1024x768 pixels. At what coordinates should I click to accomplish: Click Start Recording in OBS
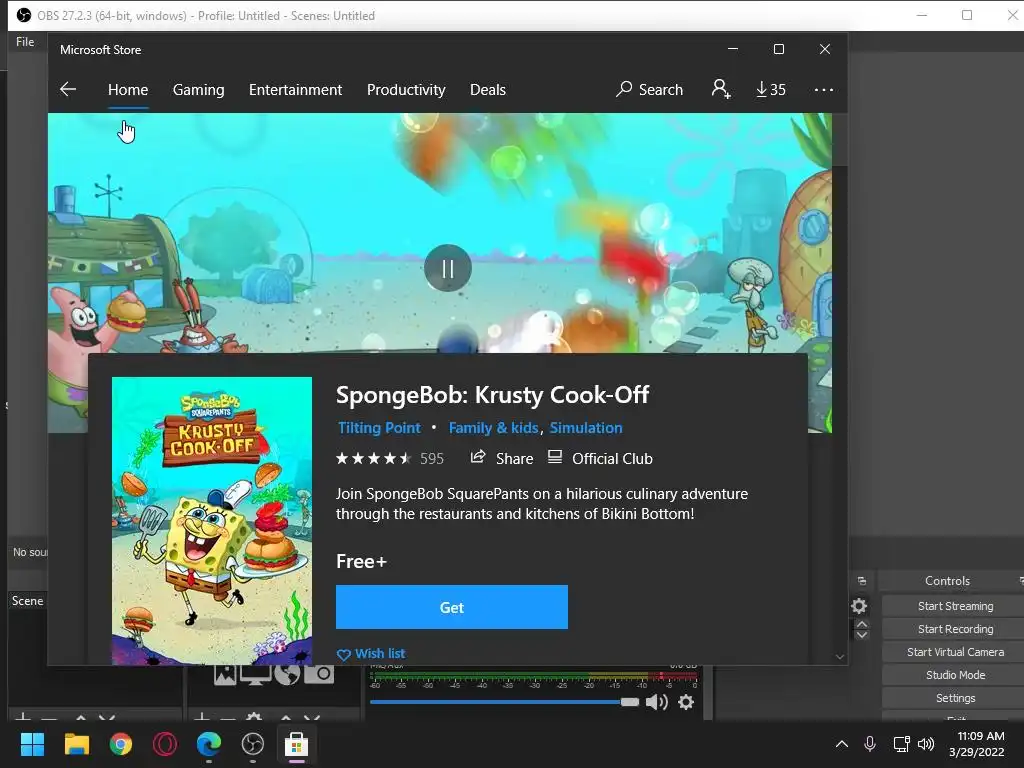tap(955, 629)
